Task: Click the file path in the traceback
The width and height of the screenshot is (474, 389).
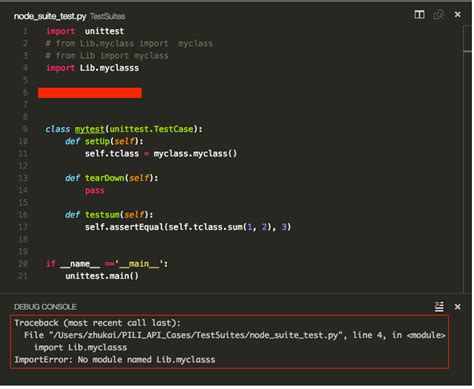Action: click(195, 335)
